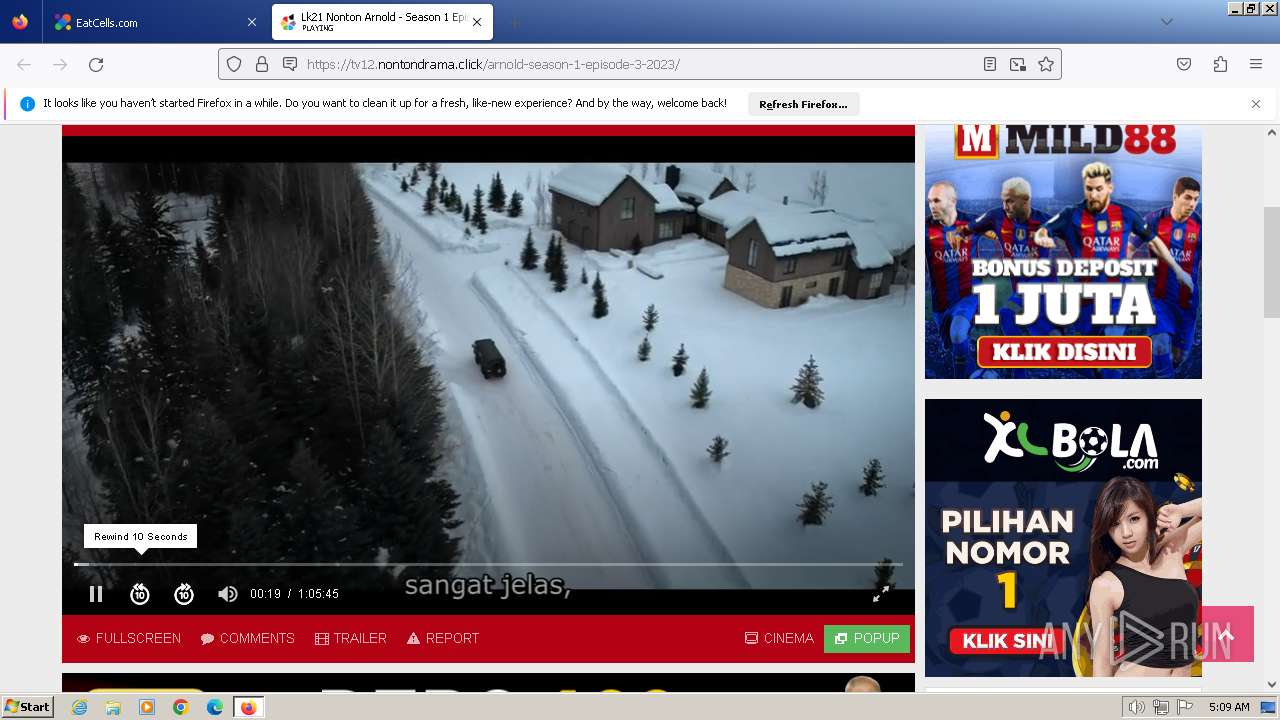Select the Lk21 Nonton Arnold tab

[382, 22]
